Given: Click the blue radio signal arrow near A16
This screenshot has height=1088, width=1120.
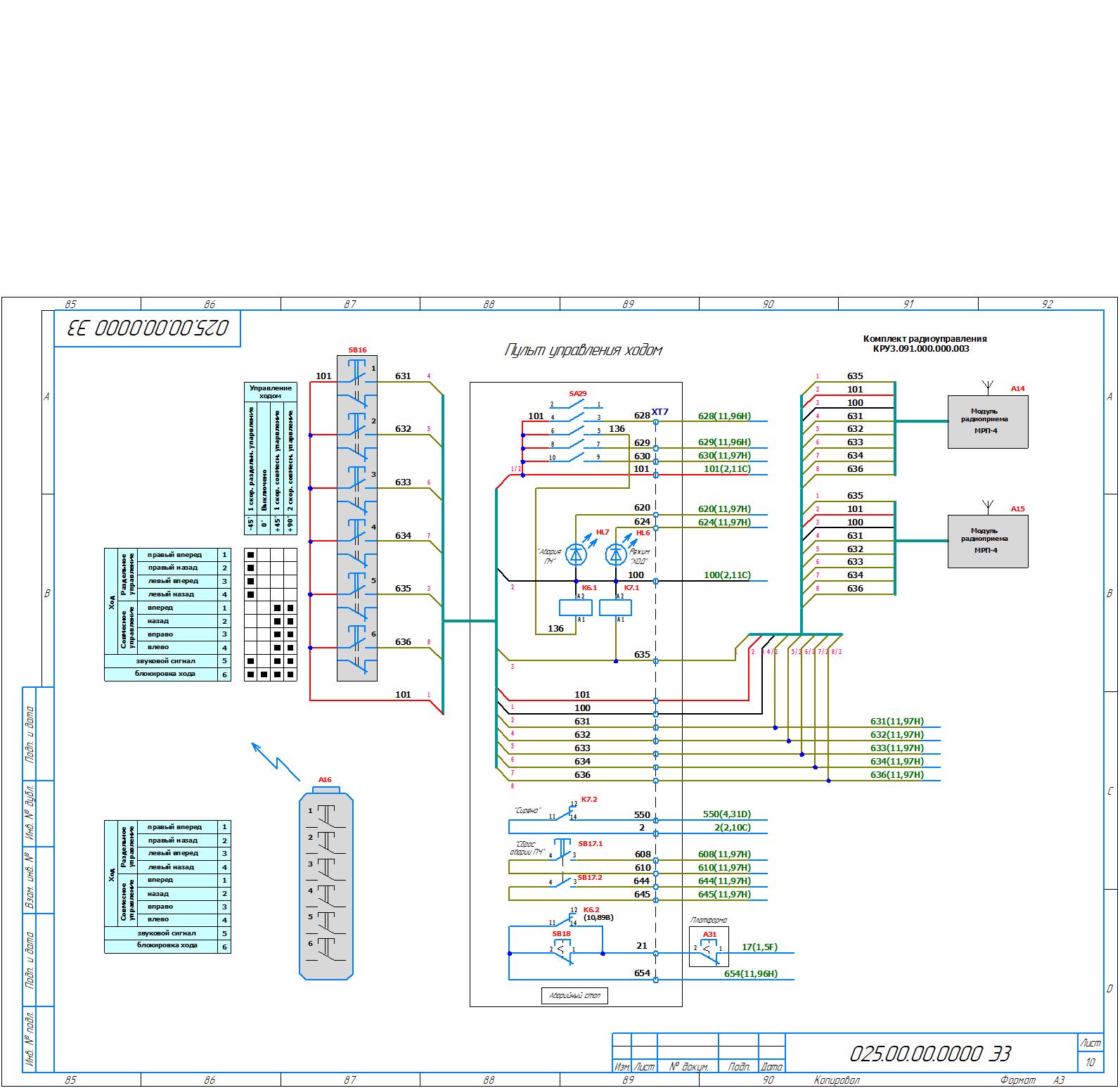Looking at the screenshot, I should [276, 761].
